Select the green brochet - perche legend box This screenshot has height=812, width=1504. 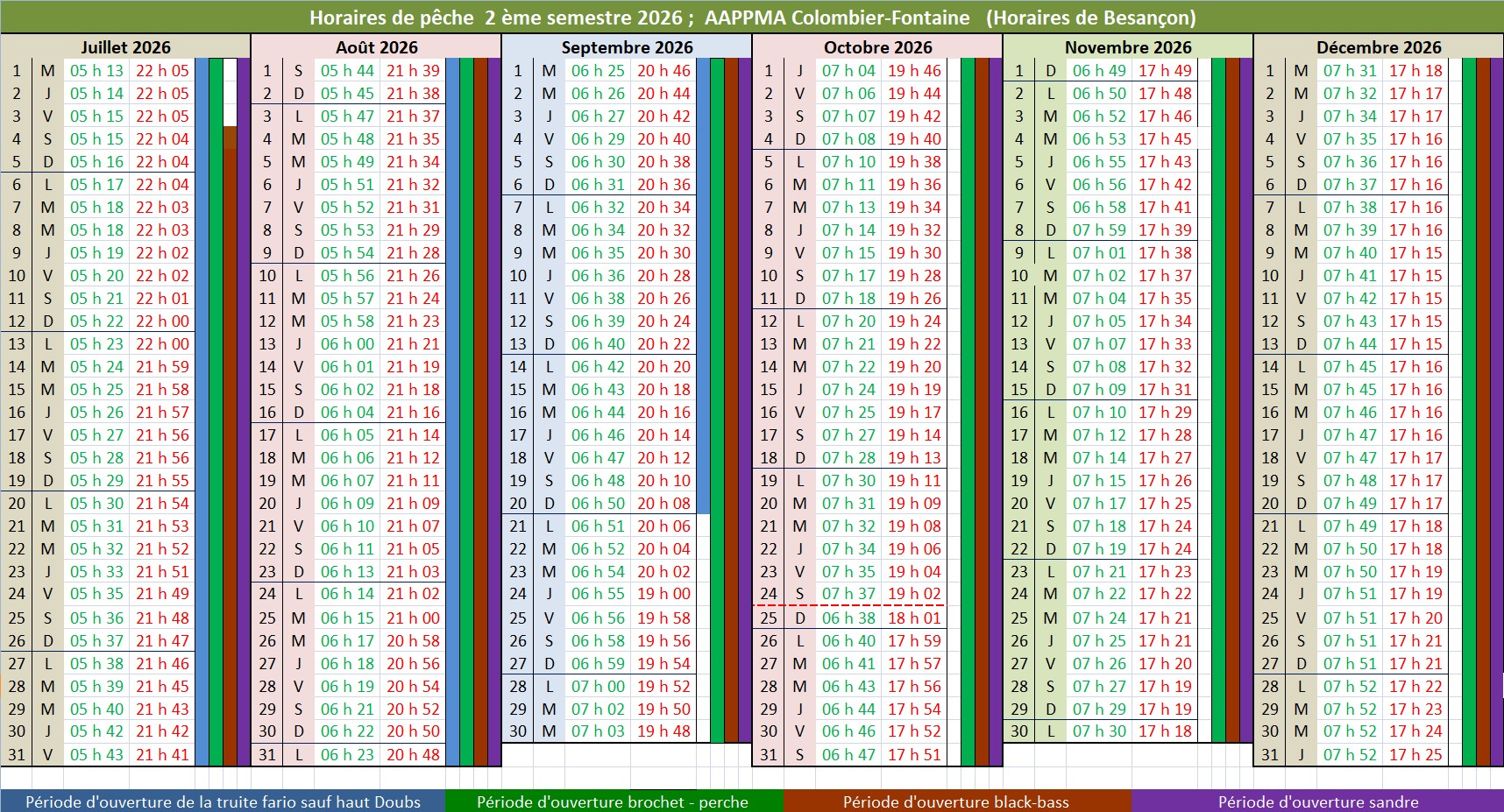(x=613, y=801)
